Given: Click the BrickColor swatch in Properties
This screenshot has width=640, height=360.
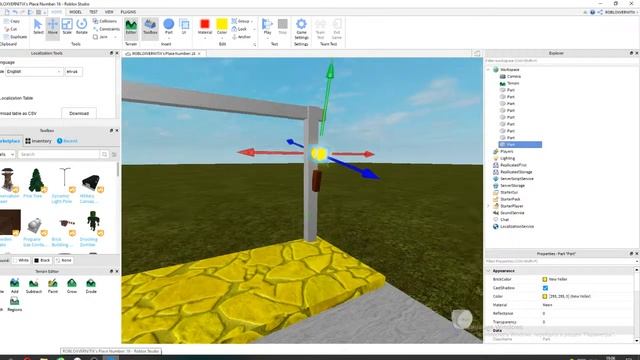Looking at the screenshot, I should (x=544, y=279).
